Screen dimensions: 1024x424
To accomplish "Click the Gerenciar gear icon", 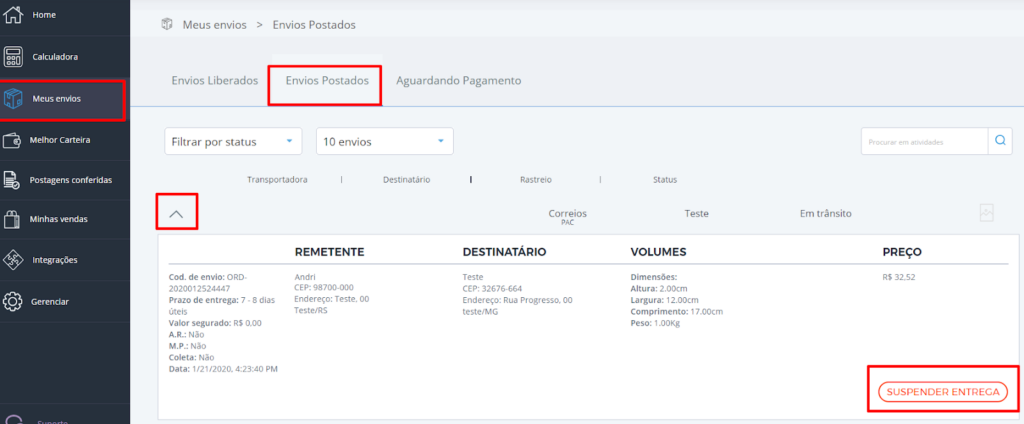I will click(x=13, y=302).
